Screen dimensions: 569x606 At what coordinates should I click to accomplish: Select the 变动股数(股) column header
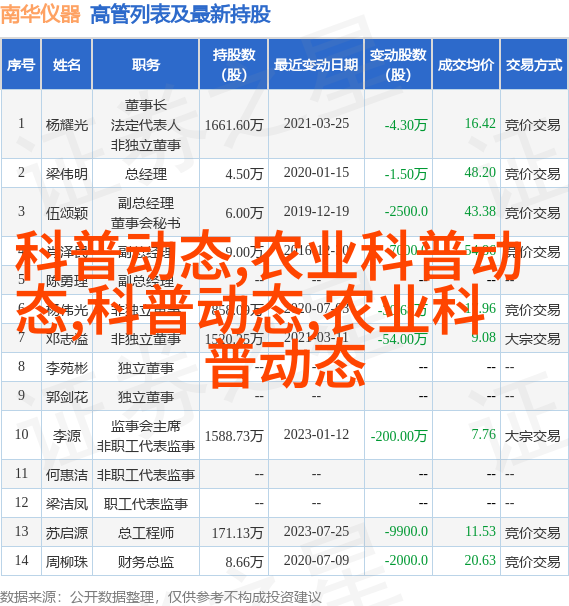pyautogui.click(x=398, y=65)
